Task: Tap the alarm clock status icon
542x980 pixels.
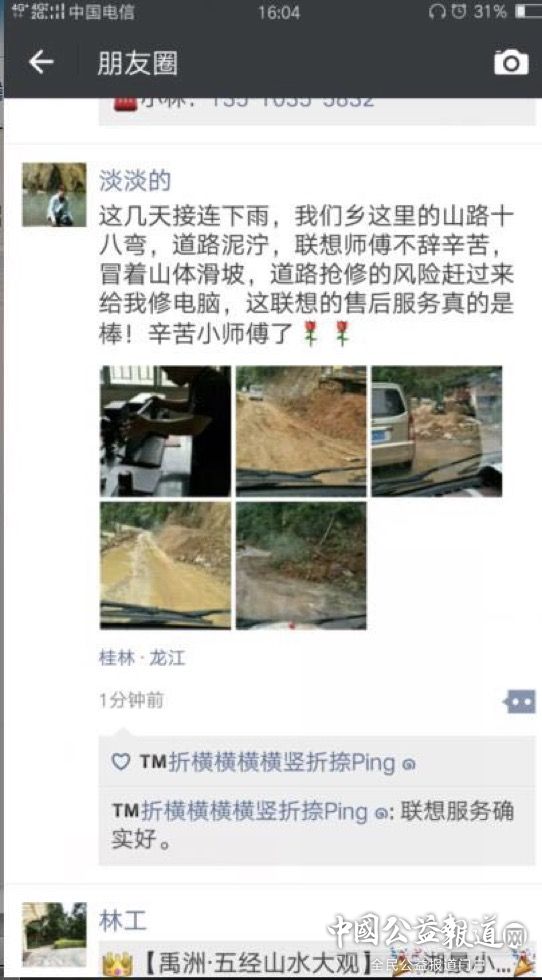Action: click(x=458, y=11)
